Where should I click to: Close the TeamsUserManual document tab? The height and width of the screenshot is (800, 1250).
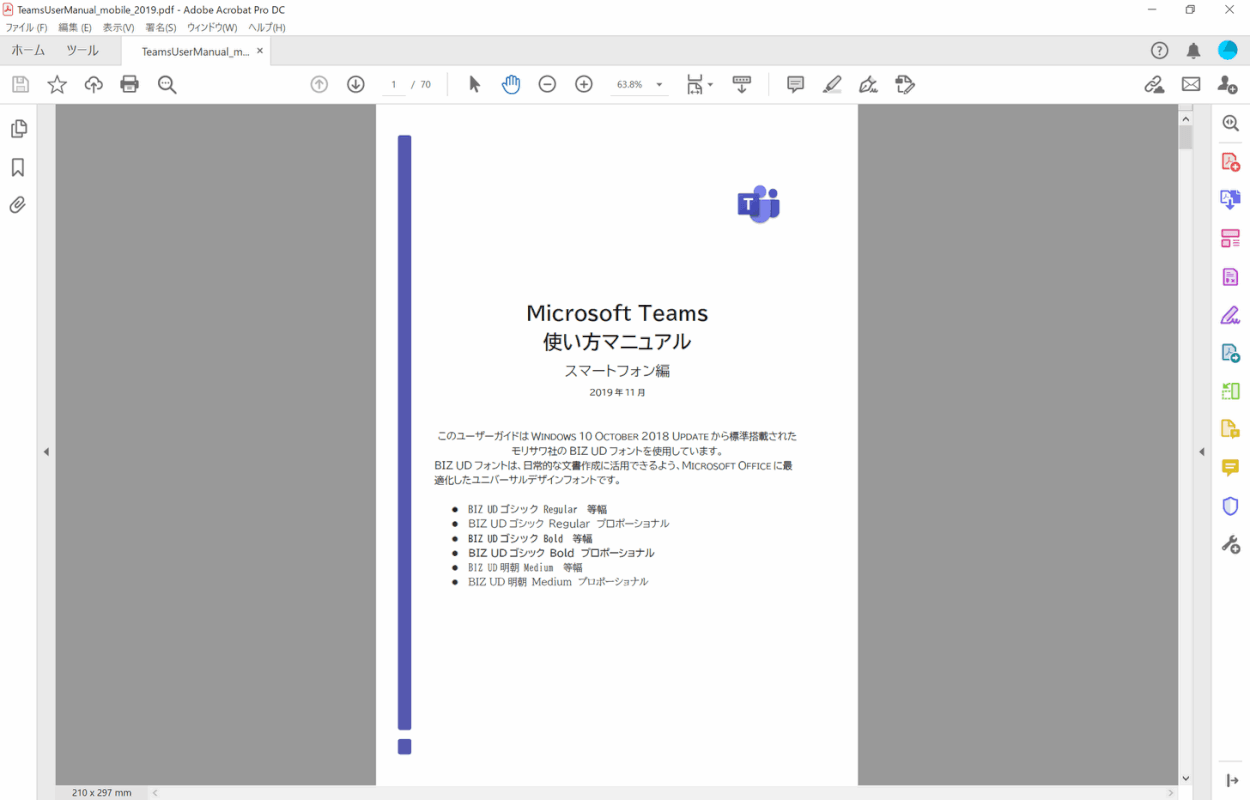coord(260,51)
